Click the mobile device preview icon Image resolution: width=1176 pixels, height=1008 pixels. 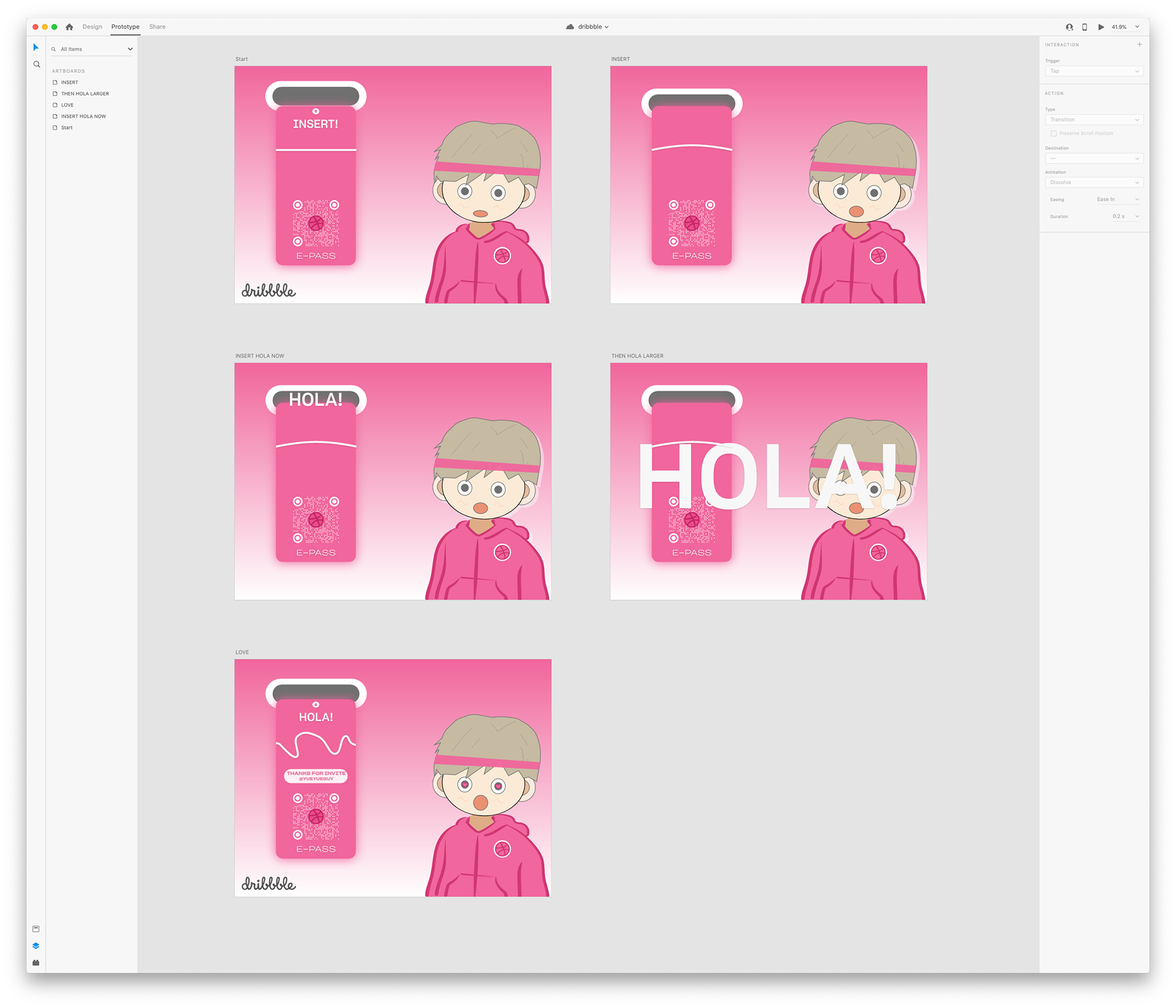click(x=1085, y=27)
